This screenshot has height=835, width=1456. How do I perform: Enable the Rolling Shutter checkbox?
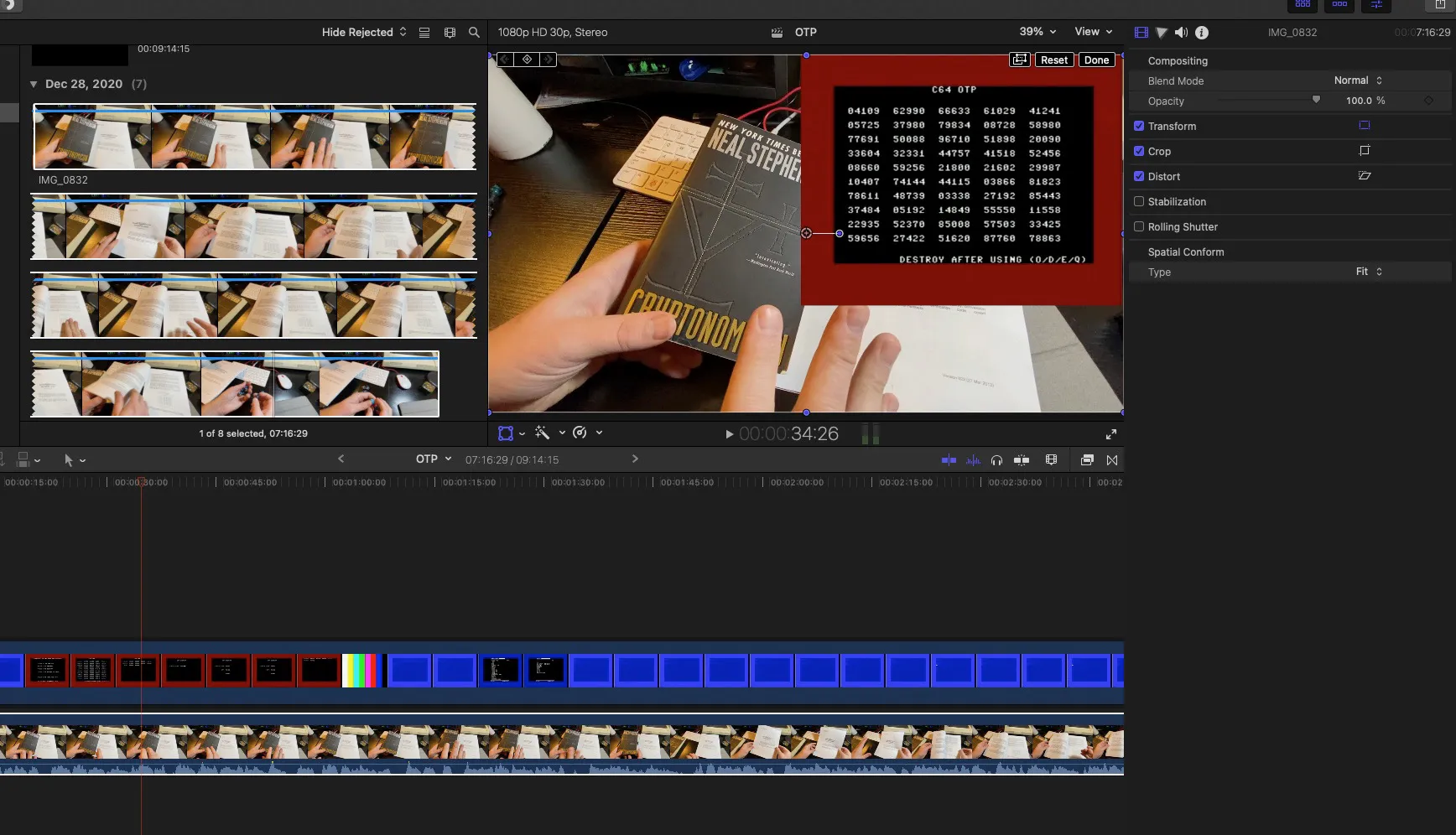[1139, 227]
